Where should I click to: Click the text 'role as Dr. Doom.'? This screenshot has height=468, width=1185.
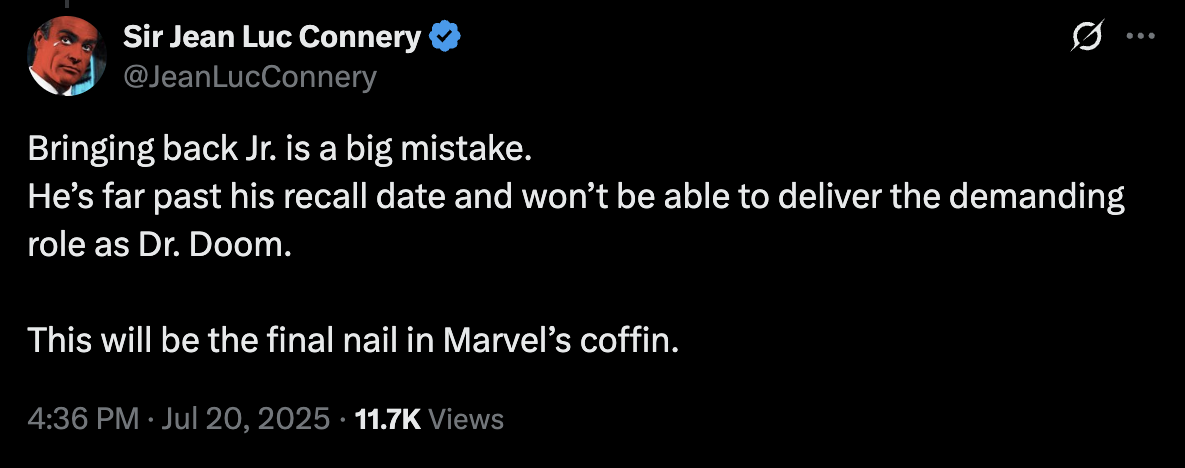[160, 245]
